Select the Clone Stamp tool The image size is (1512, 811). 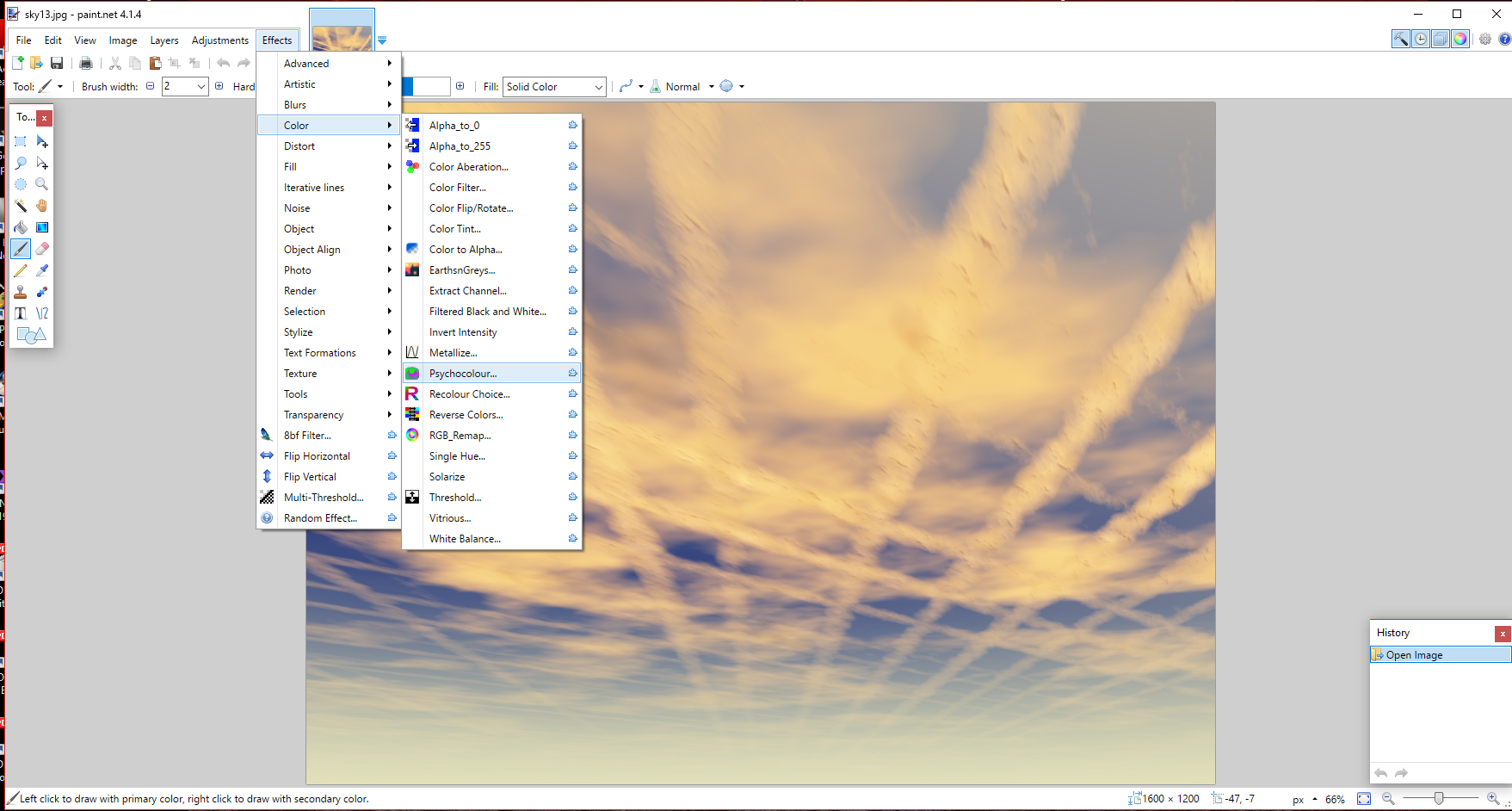[x=21, y=292]
